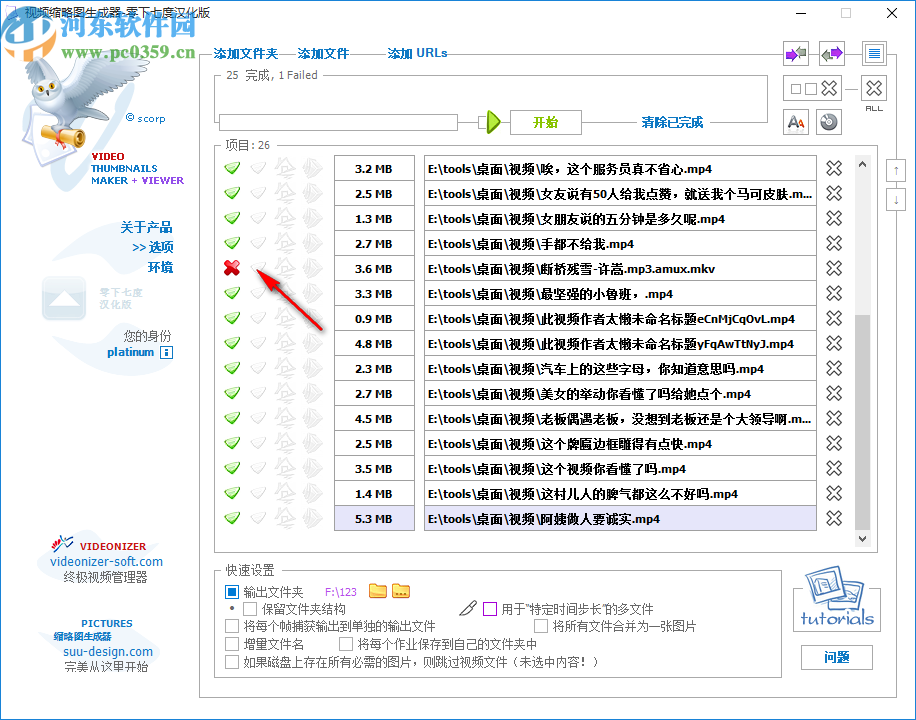Open font settings with the Aa icon
The image size is (916, 720).
coord(795,121)
